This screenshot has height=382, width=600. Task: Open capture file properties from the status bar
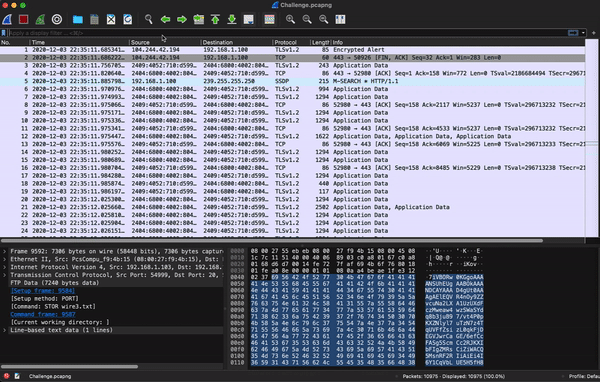17,376
